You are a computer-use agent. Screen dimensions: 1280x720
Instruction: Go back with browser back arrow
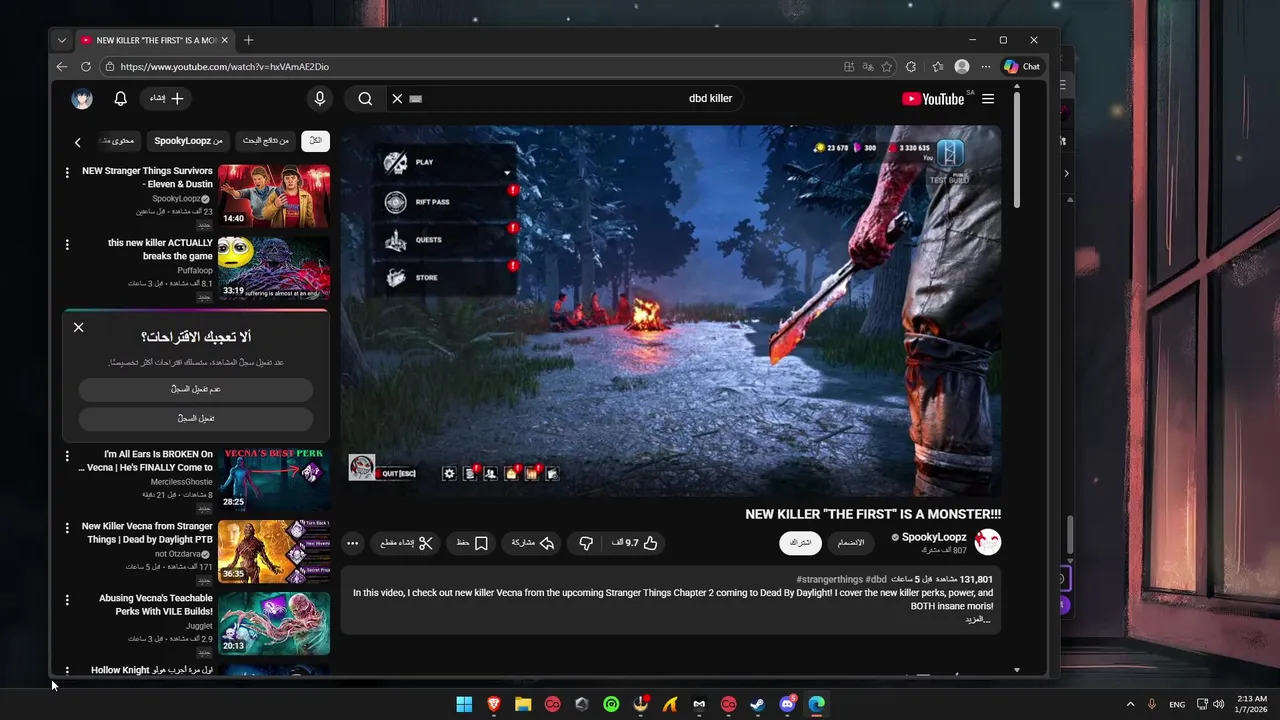pyautogui.click(x=62, y=67)
